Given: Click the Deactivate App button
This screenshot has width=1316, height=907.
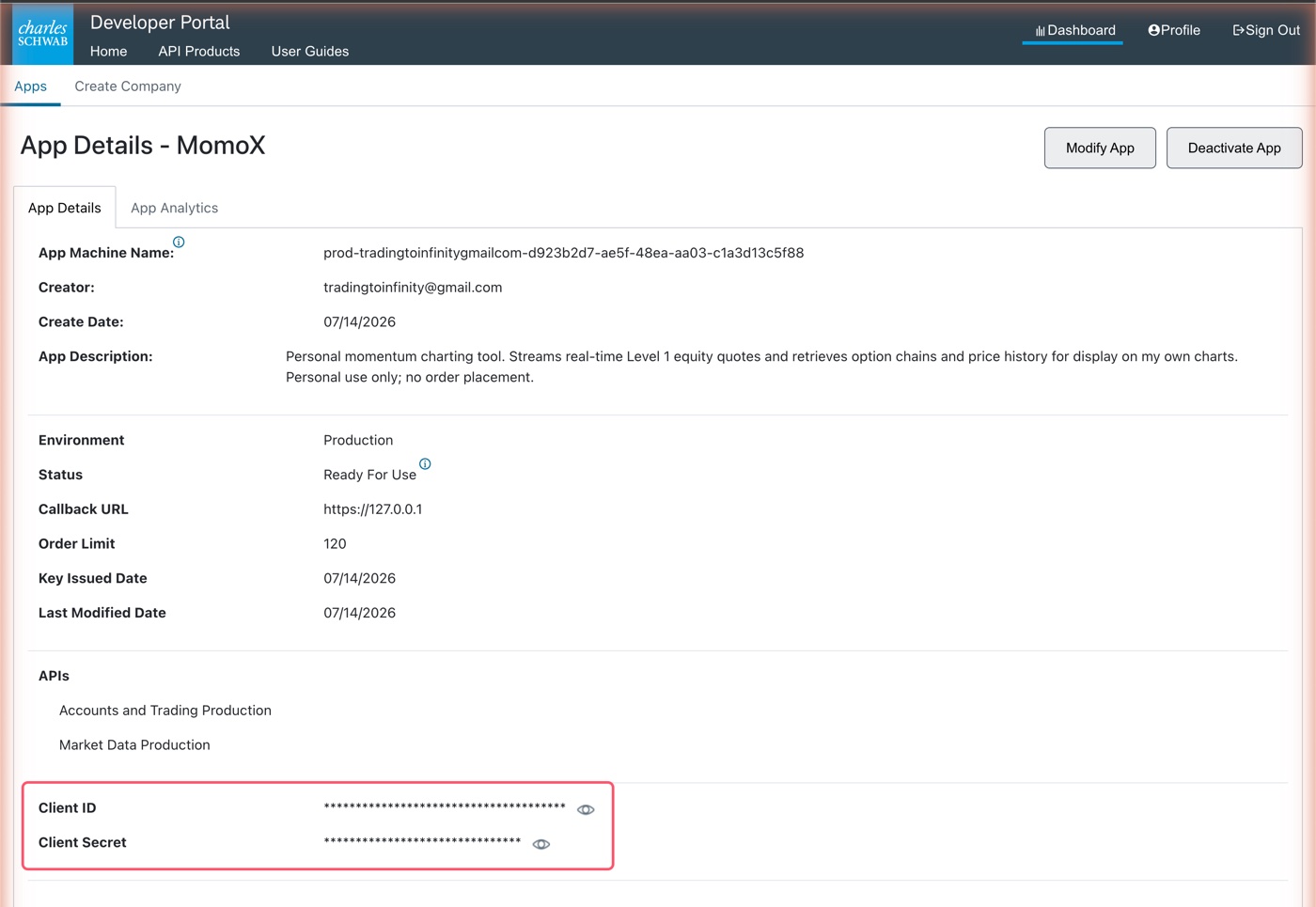Looking at the screenshot, I should (x=1234, y=148).
